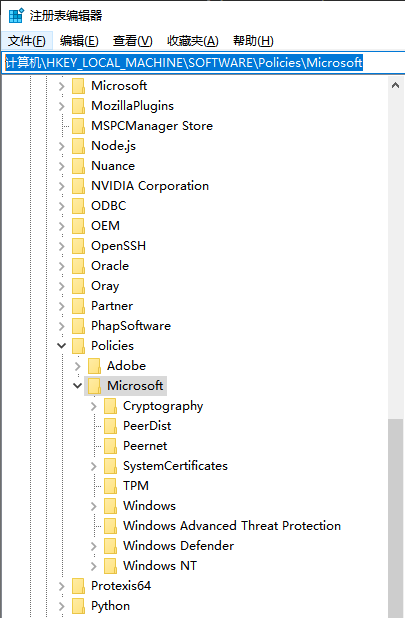The height and width of the screenshot is (618, 405).
Task: Collapse the Microsoft key under Policies
Action: 78,385
